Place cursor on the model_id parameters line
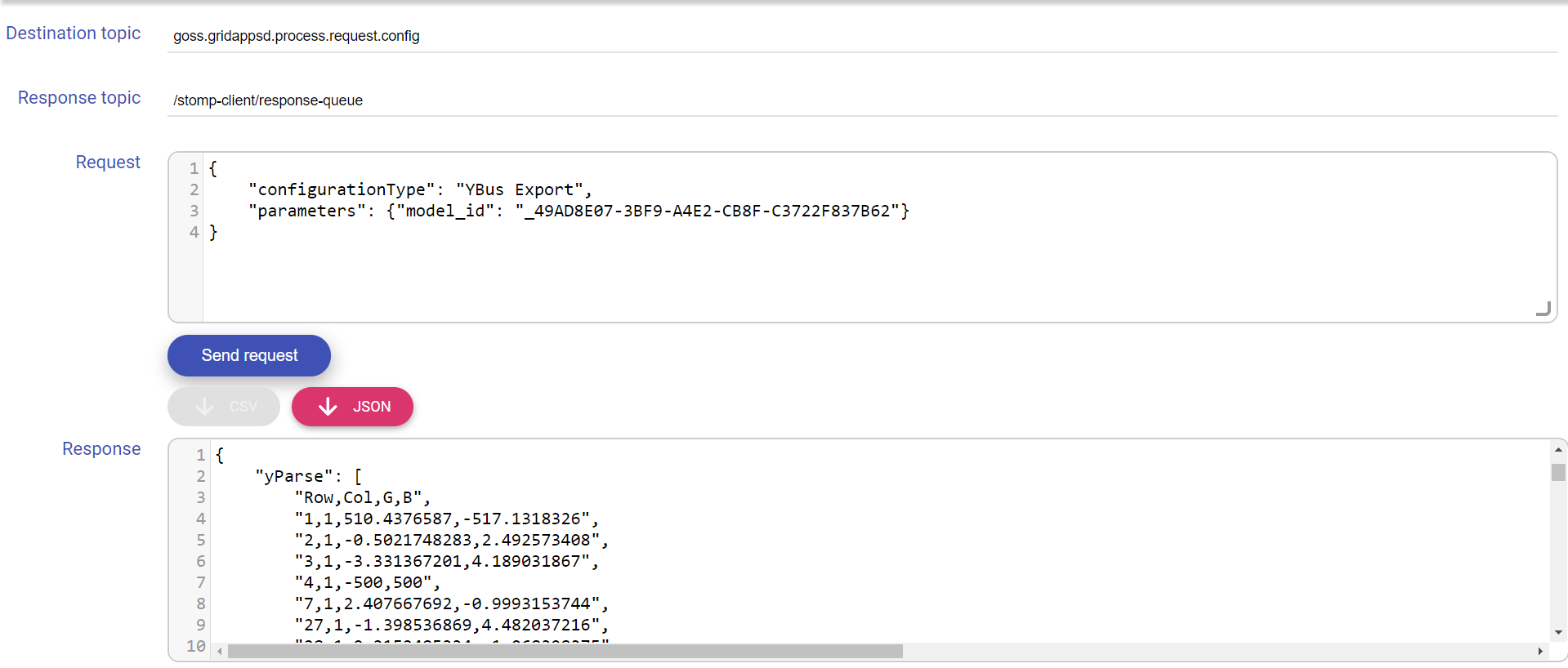1568x668 pixels. pos(579,211)
